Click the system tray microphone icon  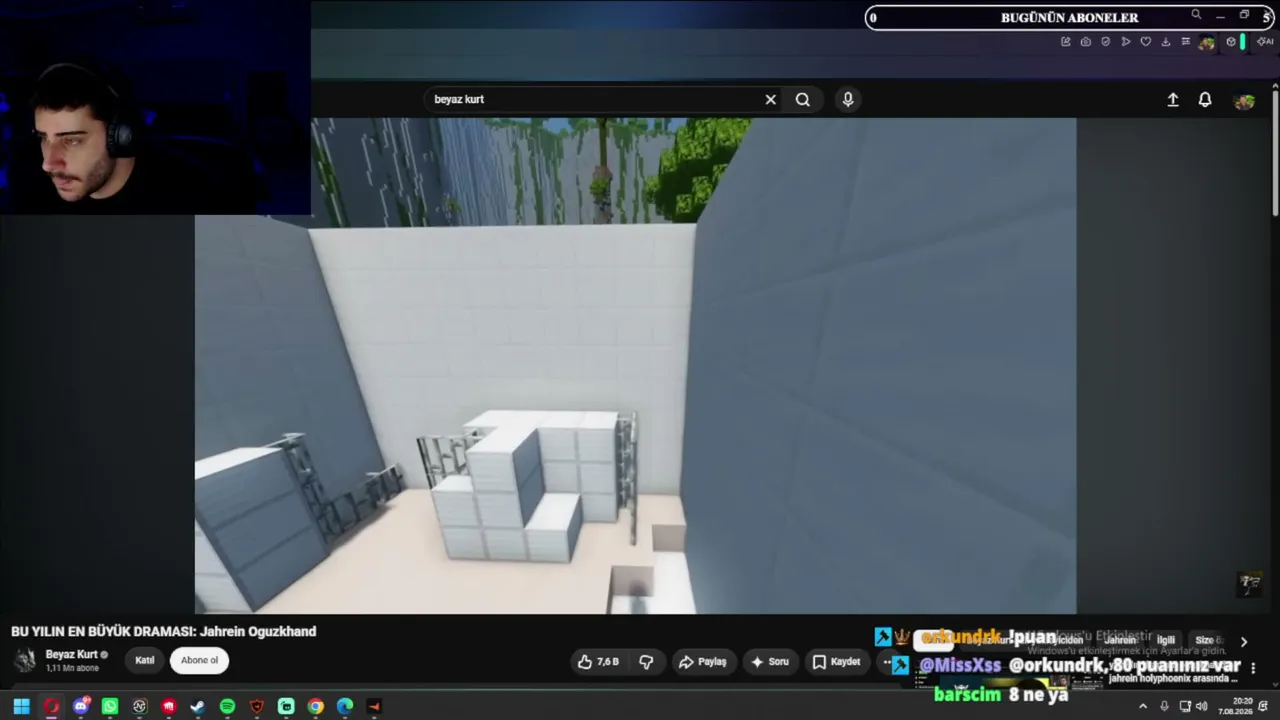1164,706
